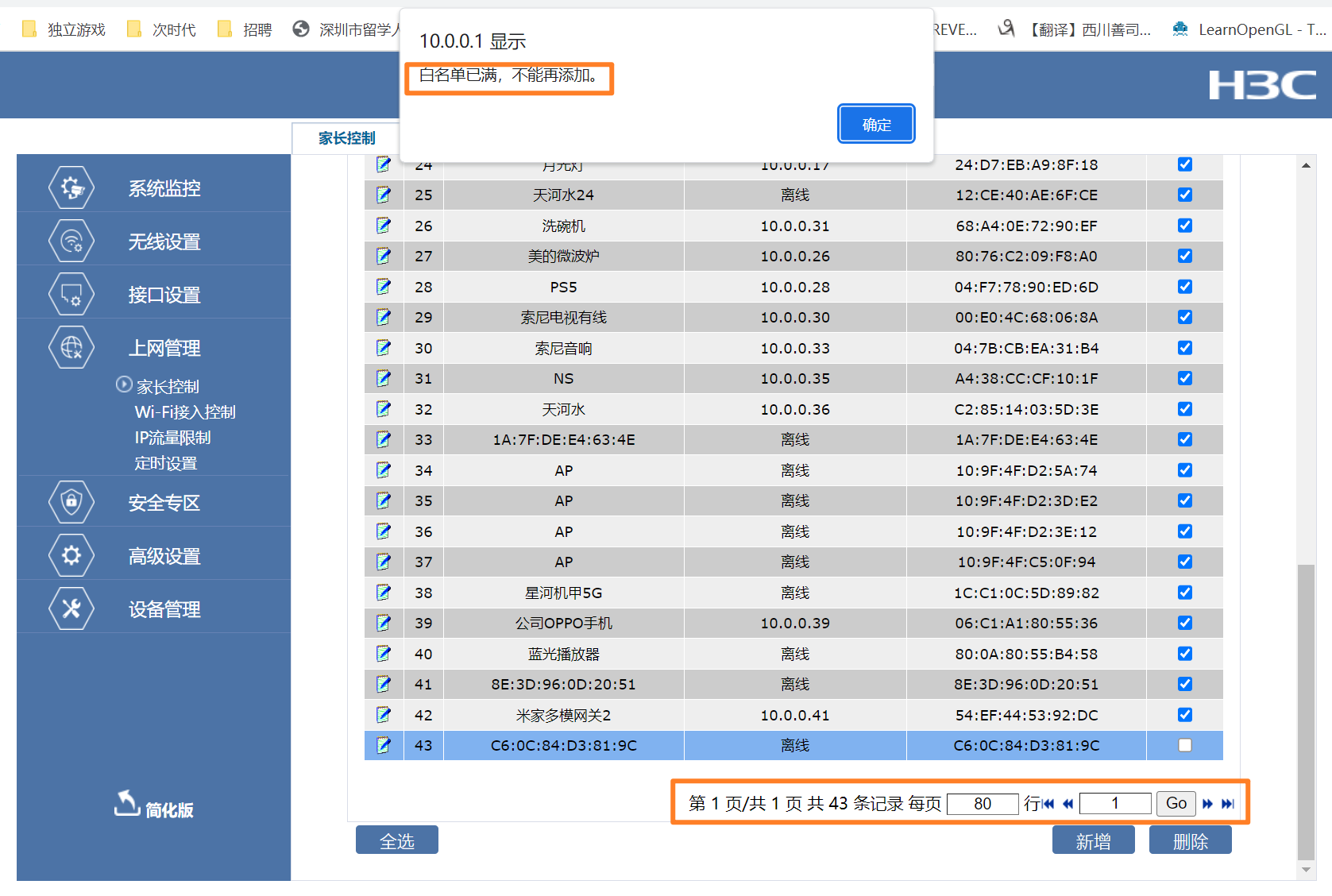This screenshot has height=896, width=1332.
Task: Edit row 38 星河机甲5G entry
Action: 384,593
